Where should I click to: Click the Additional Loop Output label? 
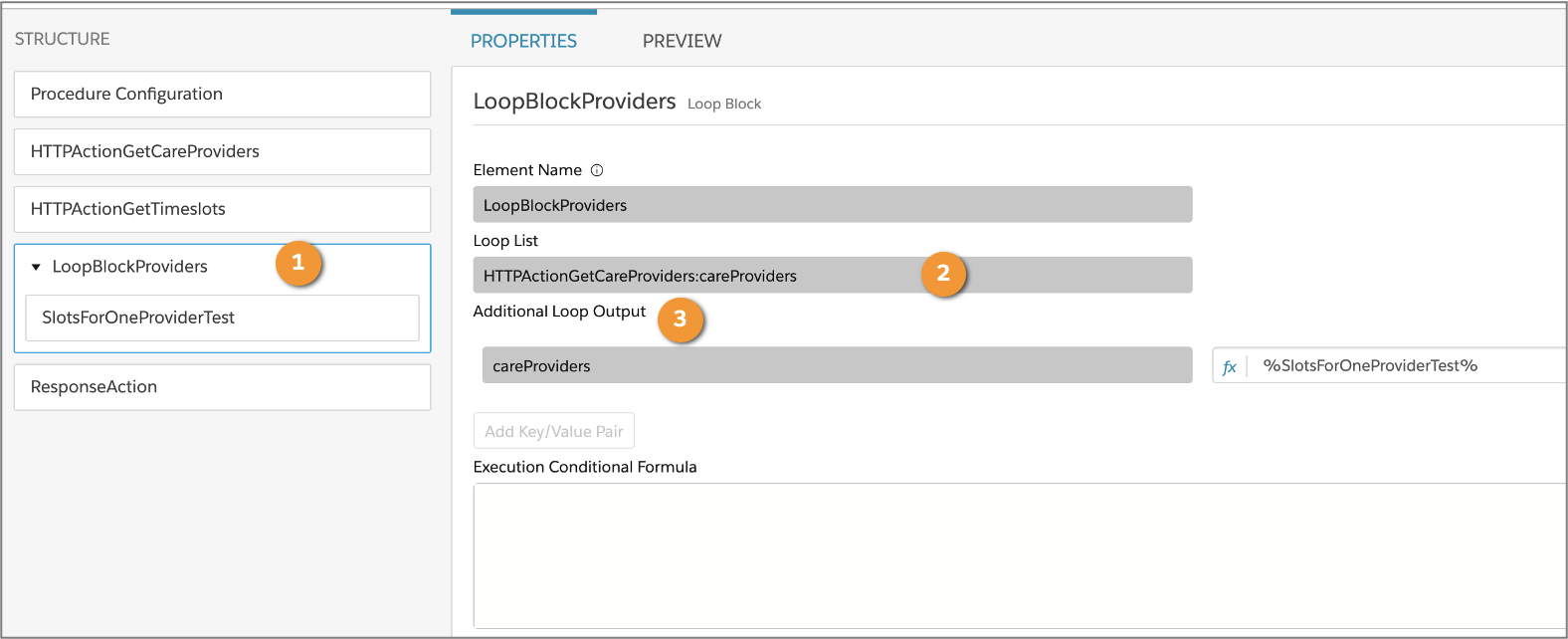[x=559, y=312]
